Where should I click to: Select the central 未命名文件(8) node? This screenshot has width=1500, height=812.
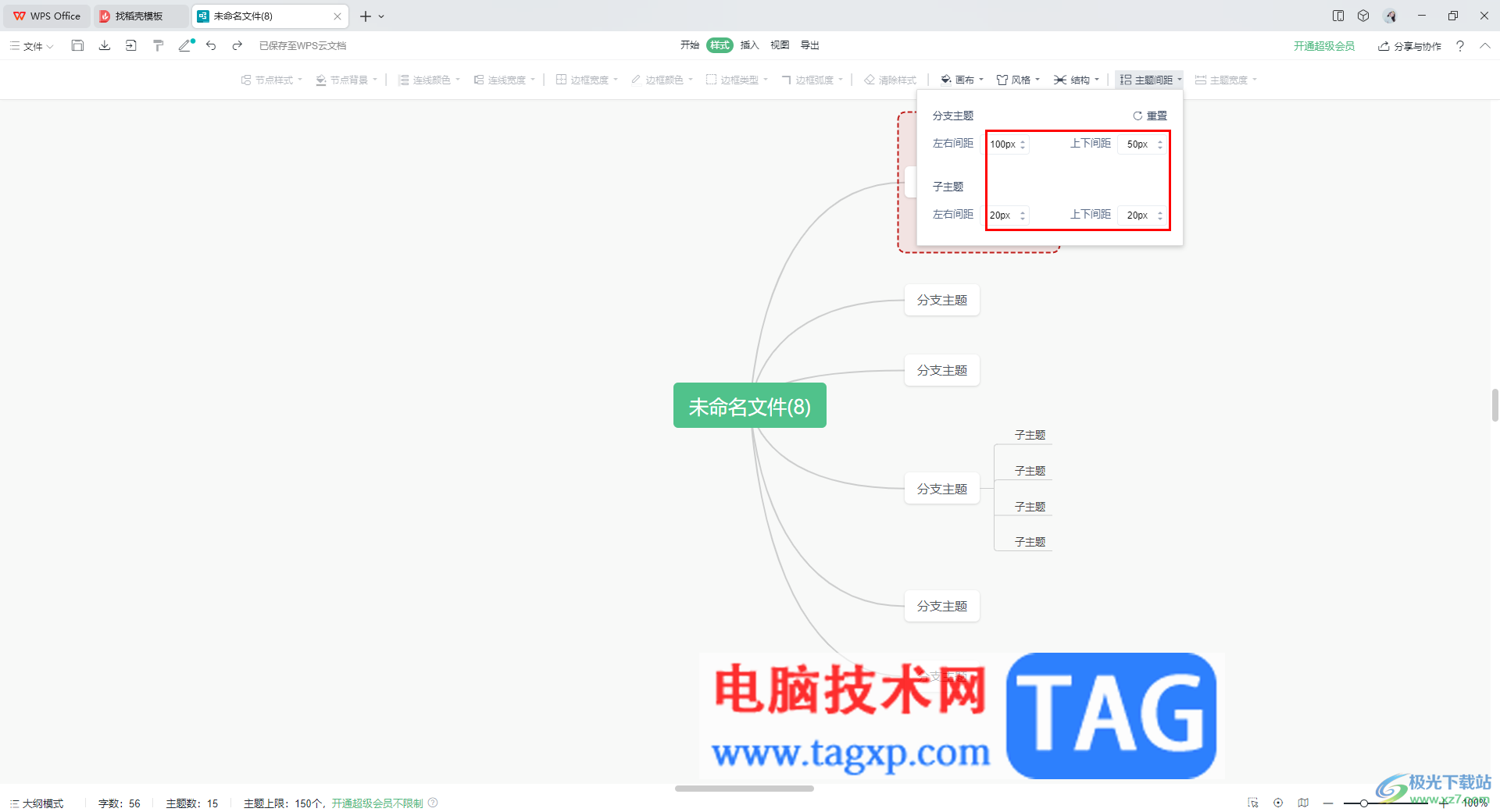click(750, 405)
